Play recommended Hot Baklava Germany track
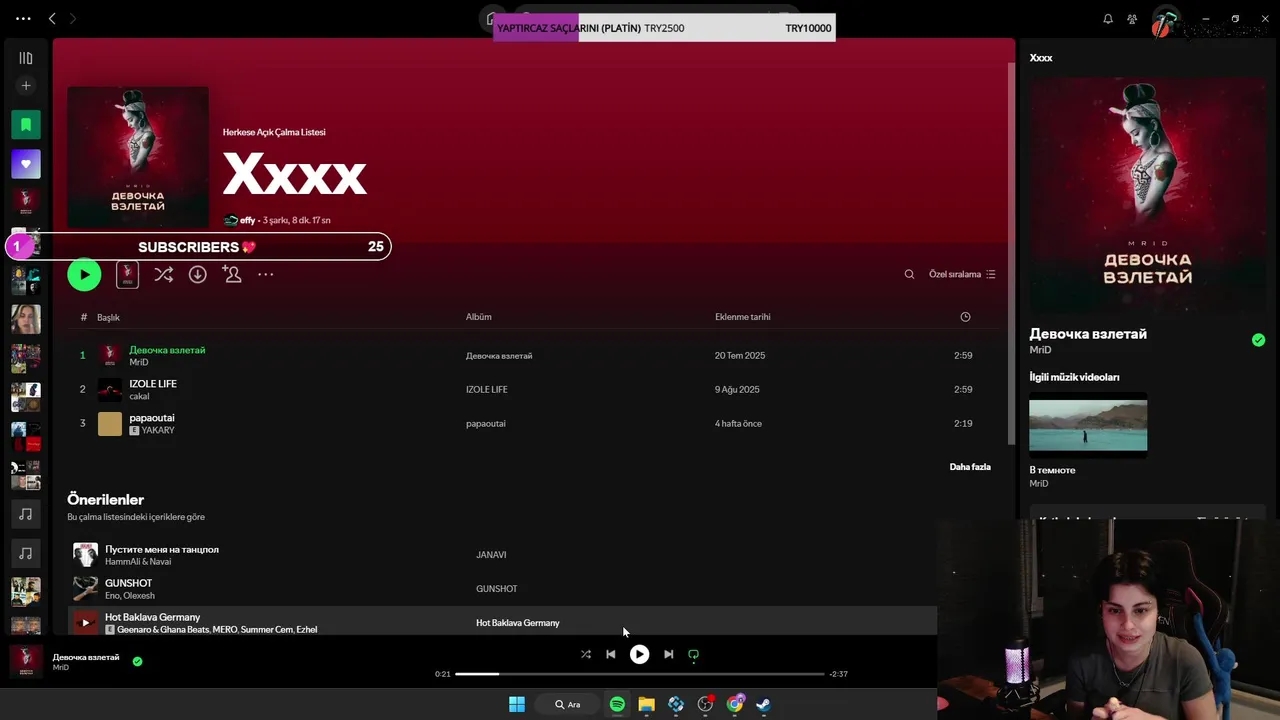 85,623
